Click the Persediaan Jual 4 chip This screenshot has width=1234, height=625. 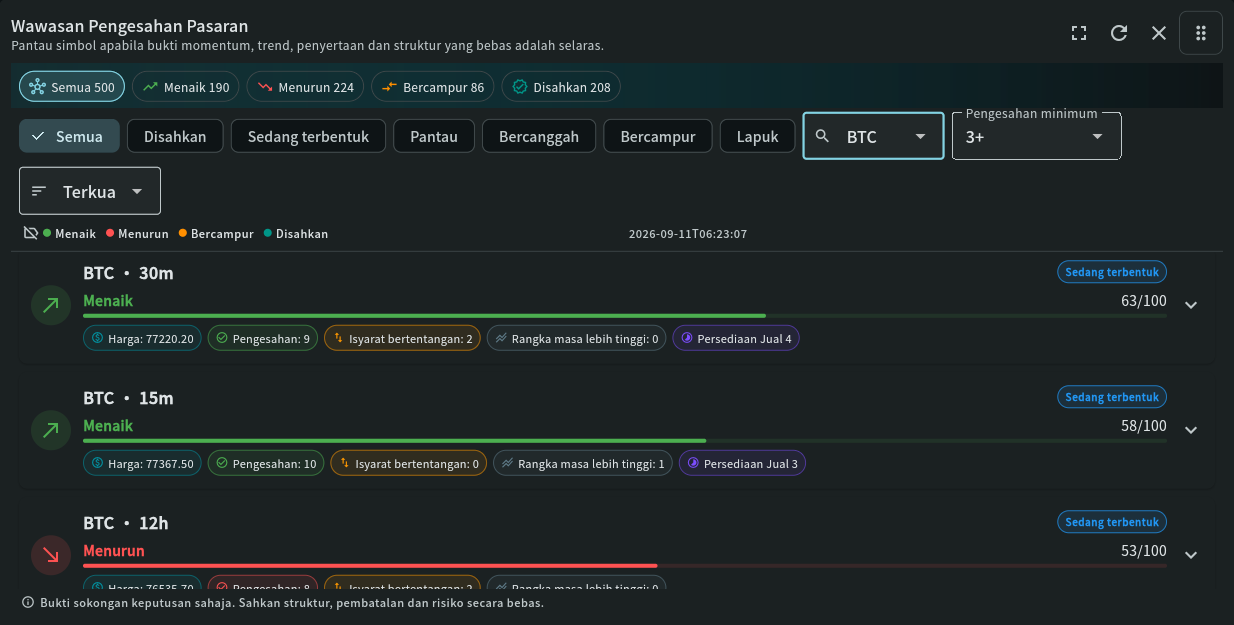pyautogui.click(x=736, y=339)
